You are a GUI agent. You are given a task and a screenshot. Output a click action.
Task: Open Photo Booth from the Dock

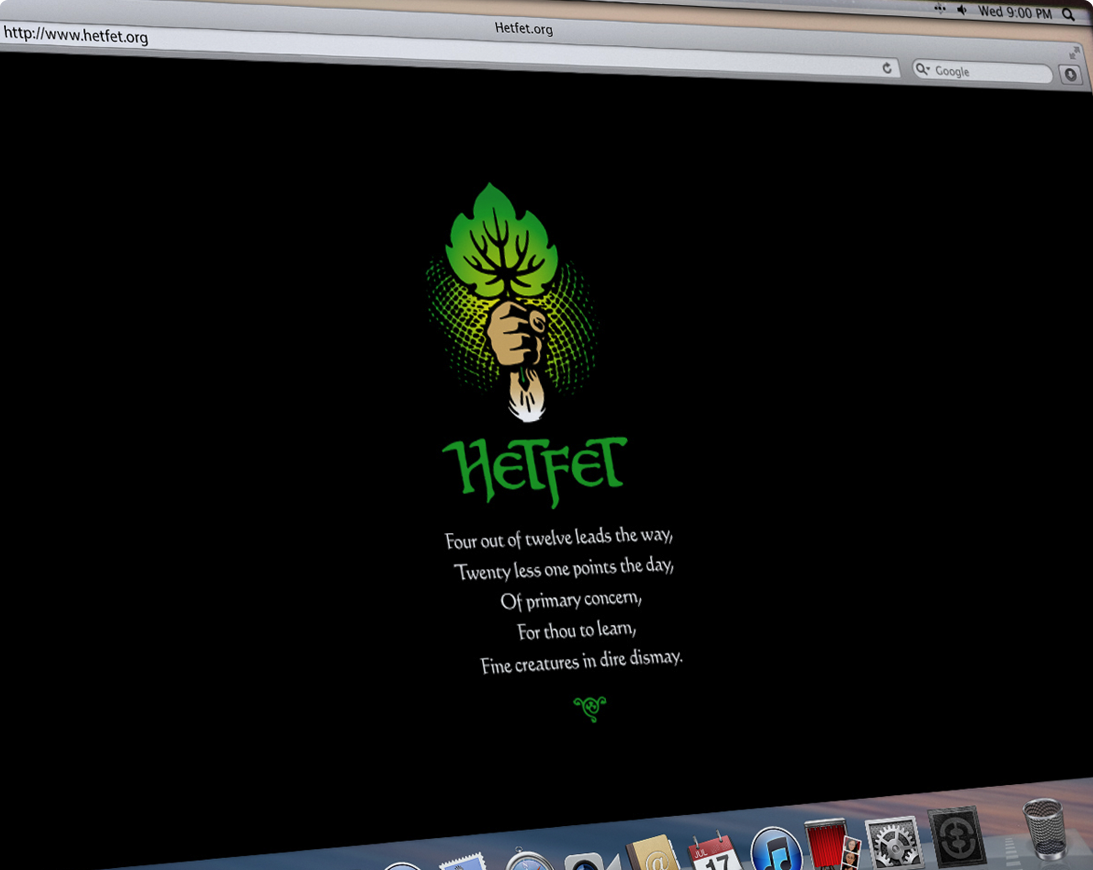point(832,844)
